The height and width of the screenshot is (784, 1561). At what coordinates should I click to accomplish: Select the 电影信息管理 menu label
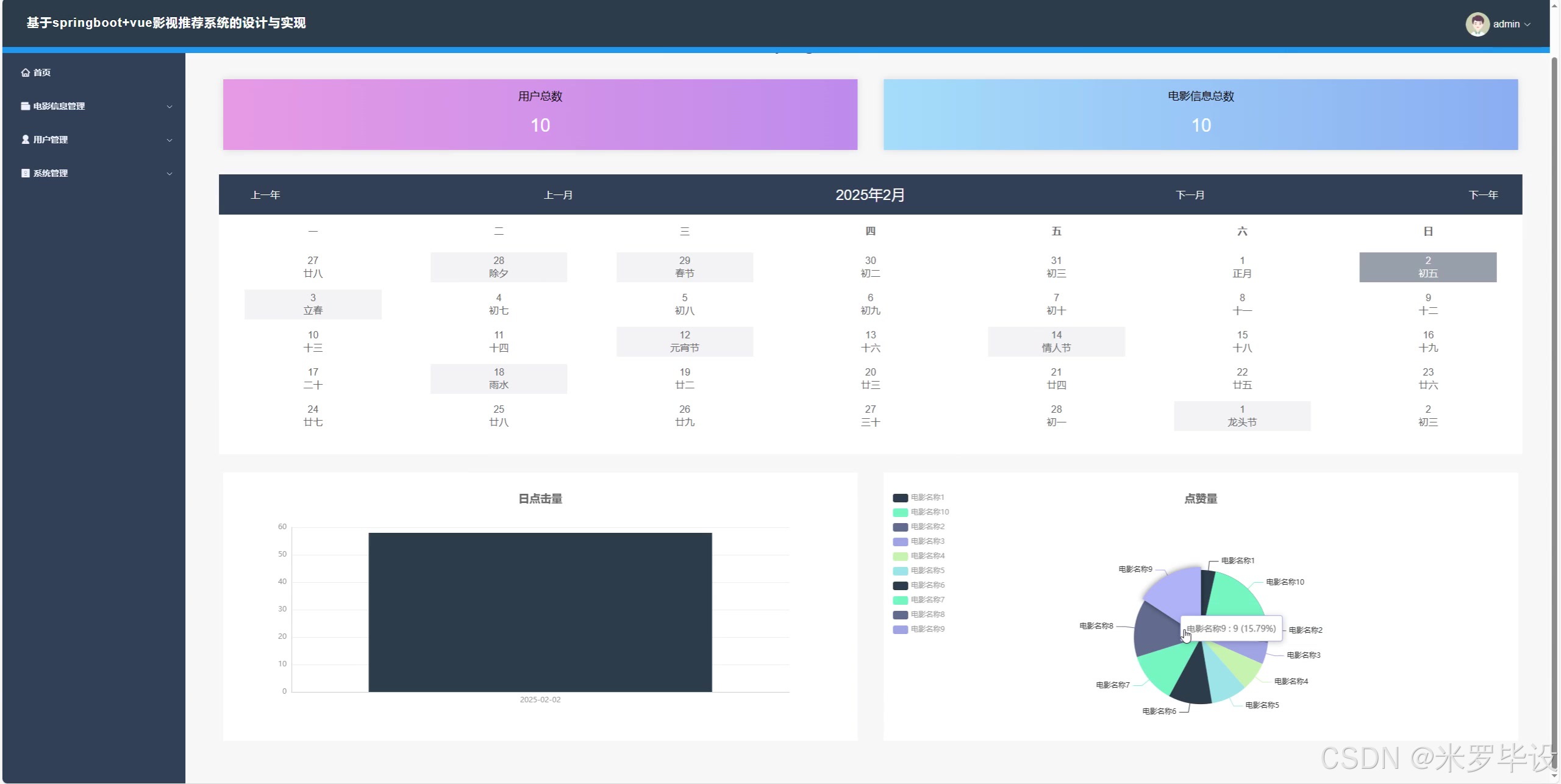pyautogui.click(x=59, y=106)
